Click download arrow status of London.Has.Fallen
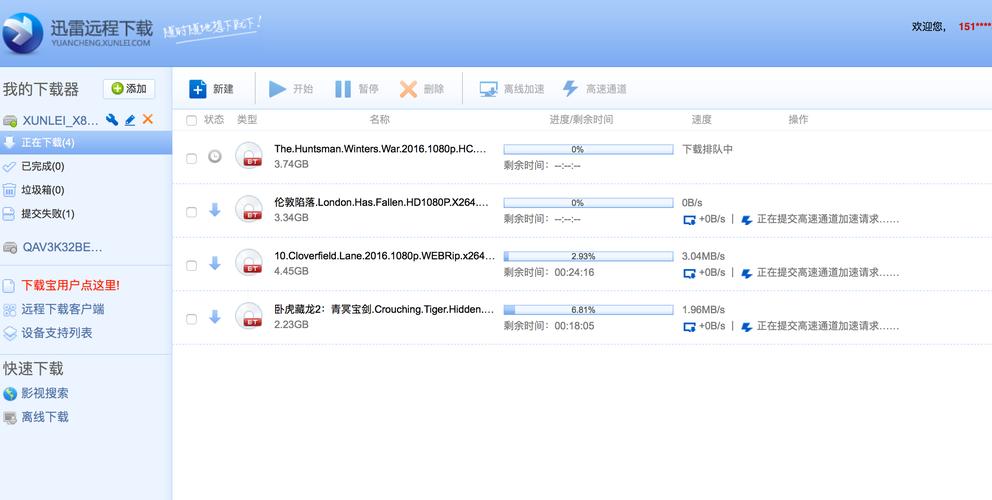Viewport: 992px width, 500px height. tap(215, 210)
